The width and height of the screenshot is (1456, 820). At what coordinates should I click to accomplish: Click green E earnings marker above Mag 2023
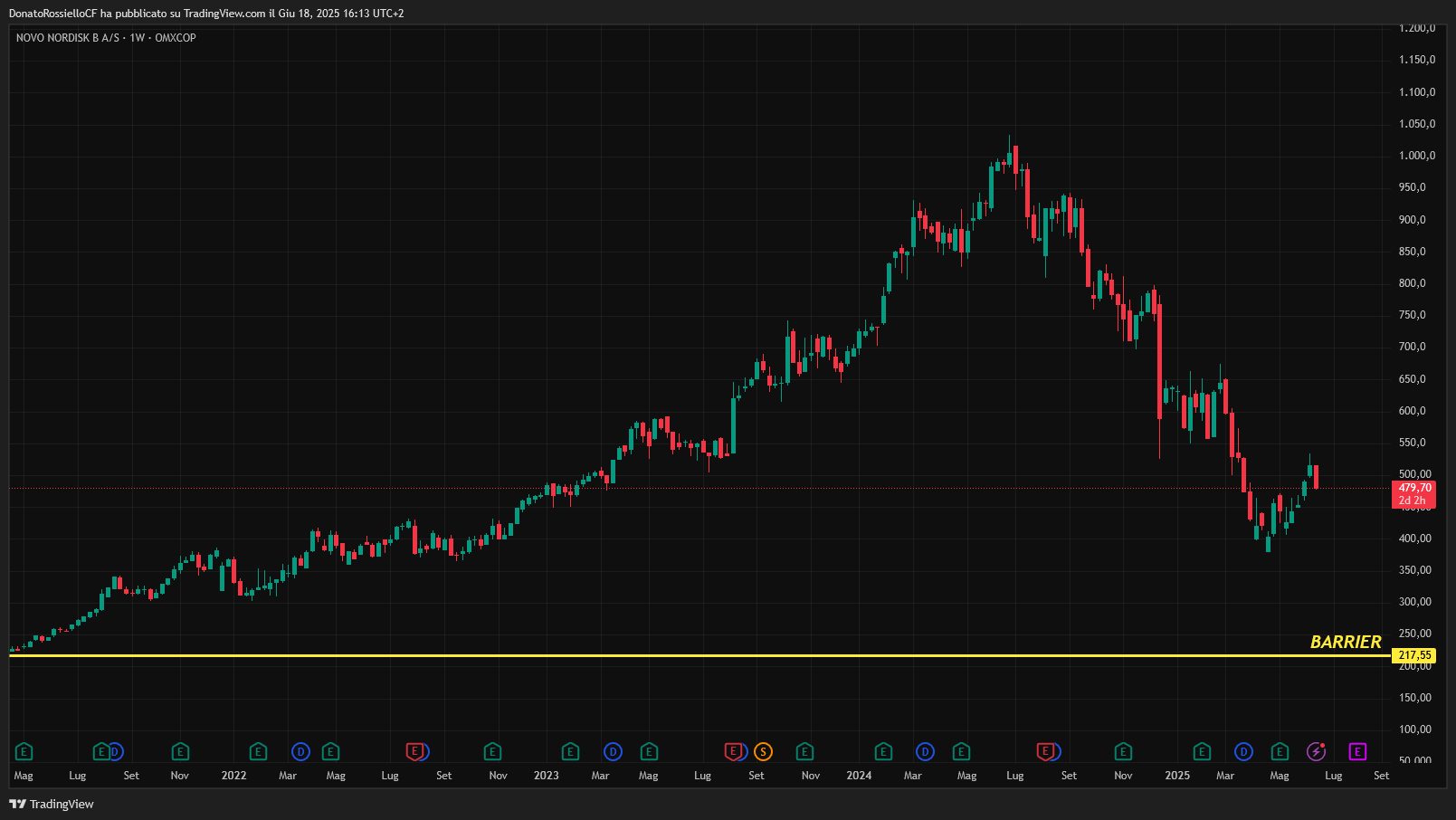[x=649, y=751]
